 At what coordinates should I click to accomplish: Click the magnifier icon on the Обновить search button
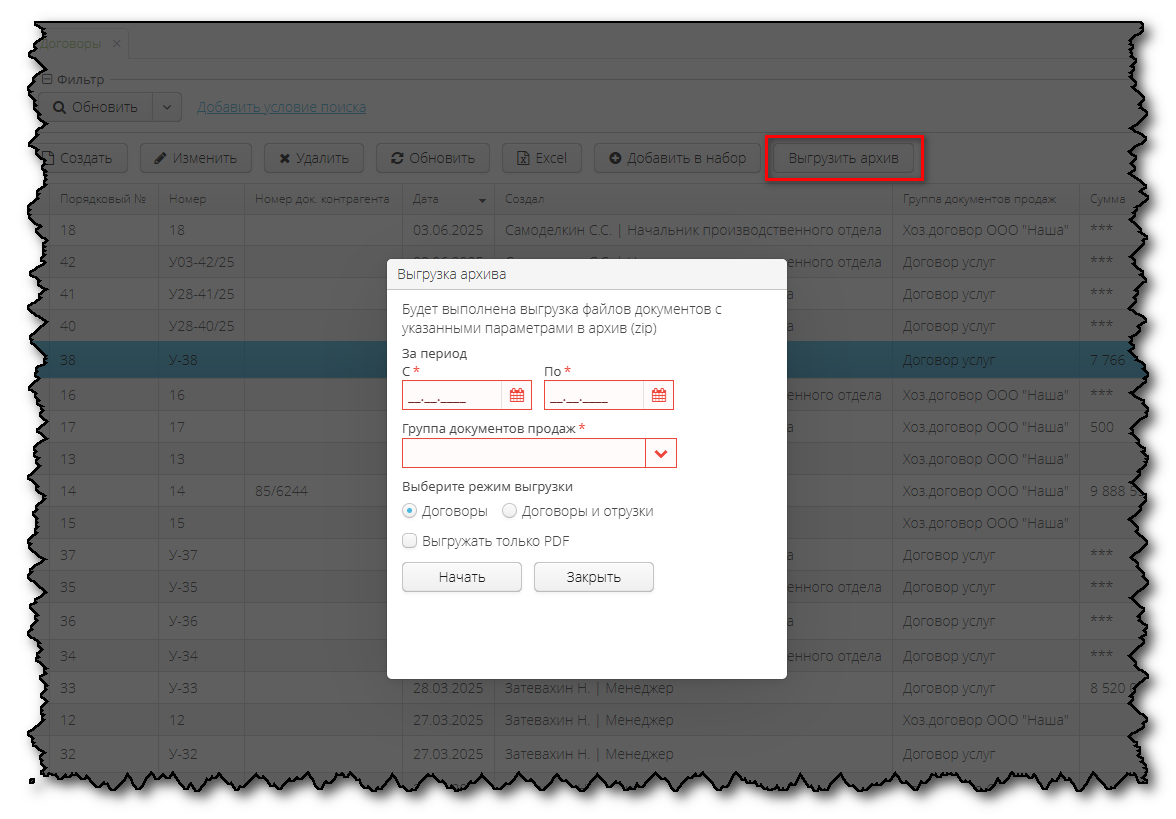coord(57,107)
